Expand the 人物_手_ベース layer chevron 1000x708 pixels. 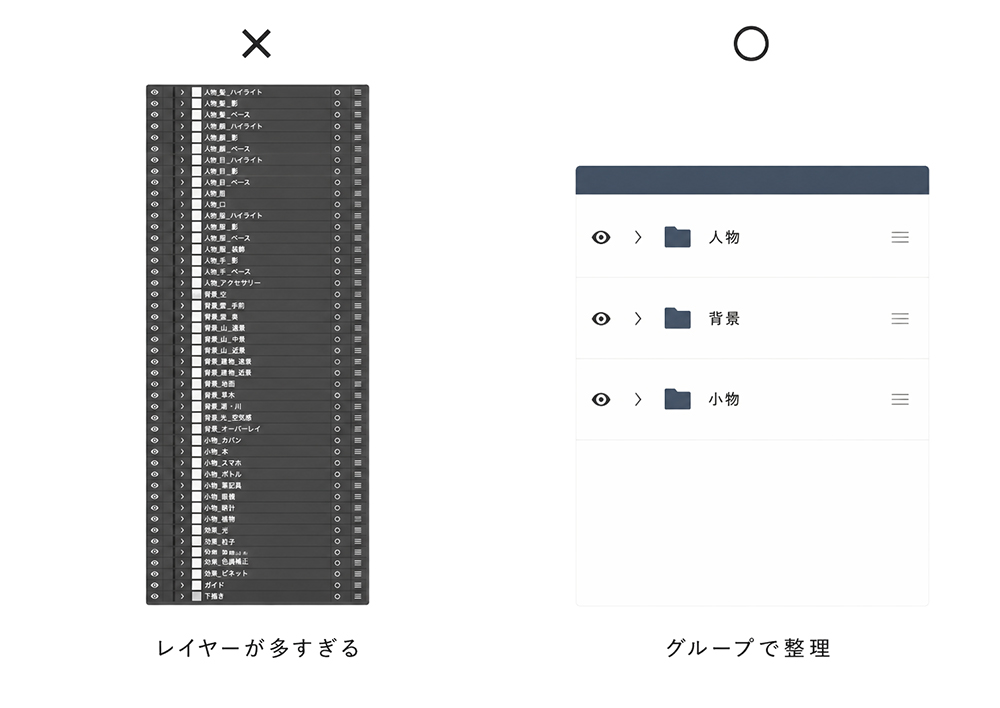(x=182, y=272)
